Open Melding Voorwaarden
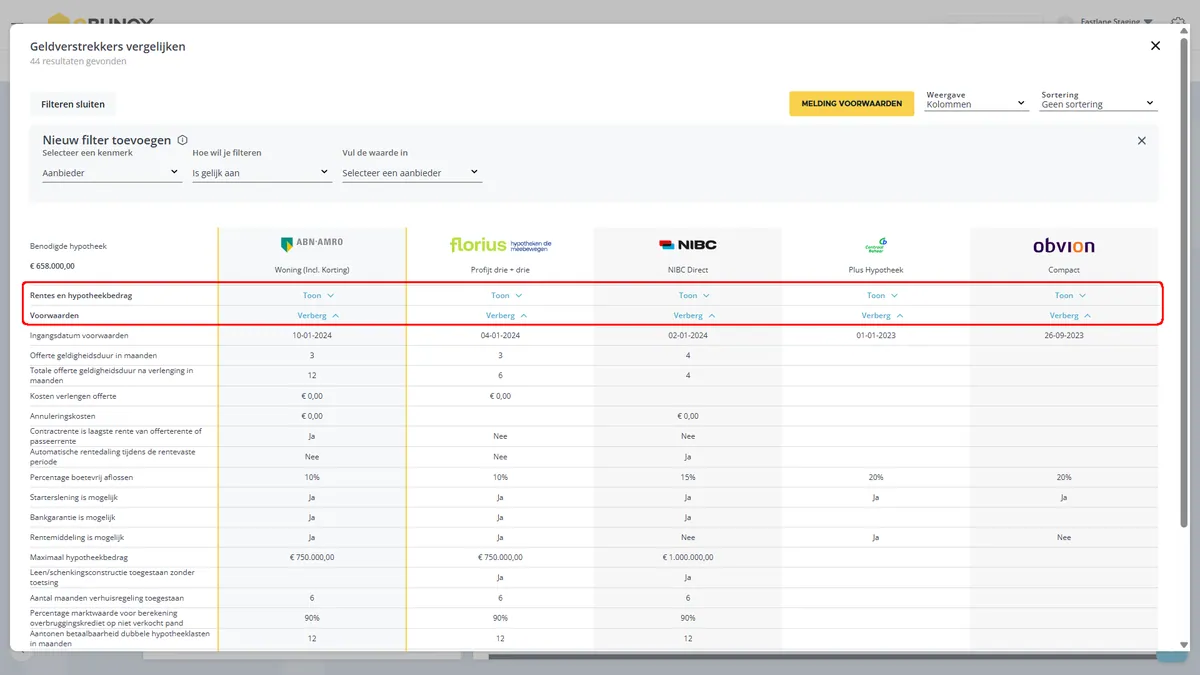The image size is (1200, 675). click(851, 104)
